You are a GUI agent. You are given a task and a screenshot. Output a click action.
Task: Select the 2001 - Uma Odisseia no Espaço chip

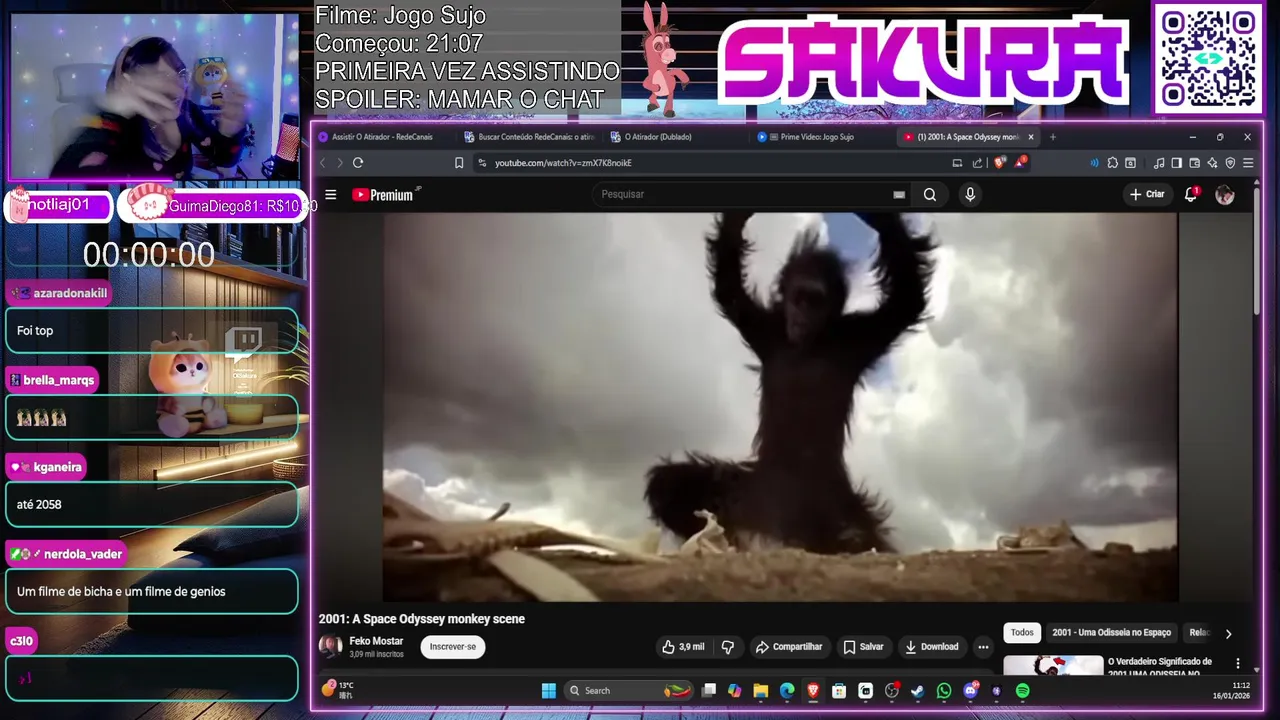(1111, 633)
